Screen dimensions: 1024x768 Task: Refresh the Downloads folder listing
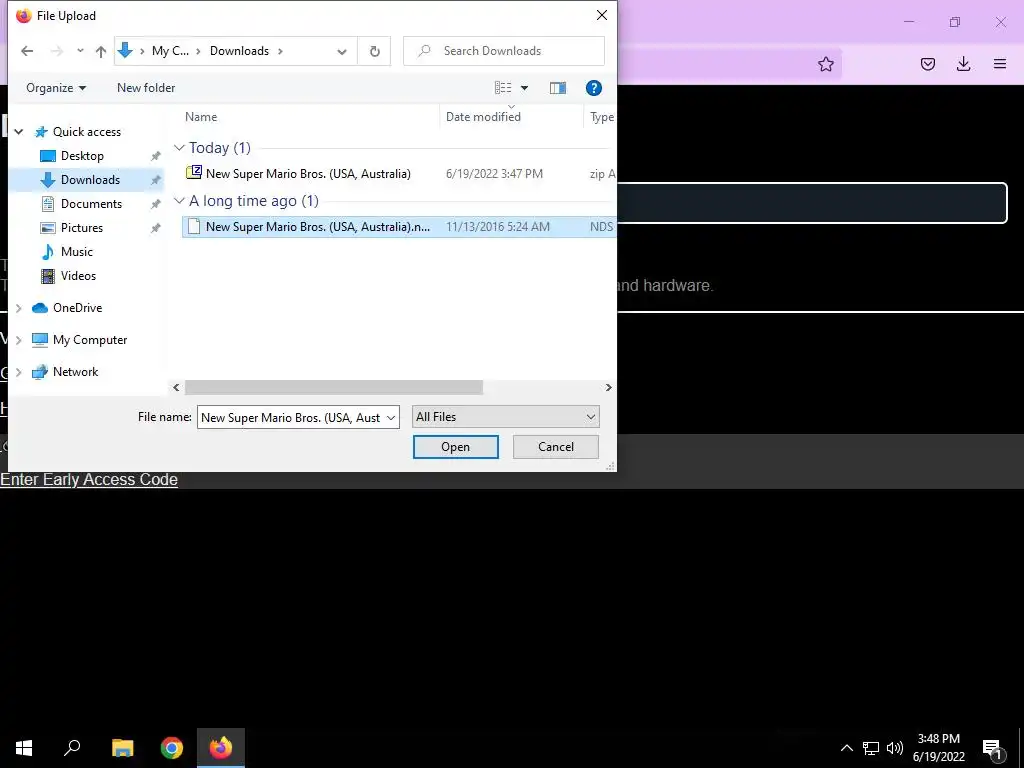click(x=374, y=51)
